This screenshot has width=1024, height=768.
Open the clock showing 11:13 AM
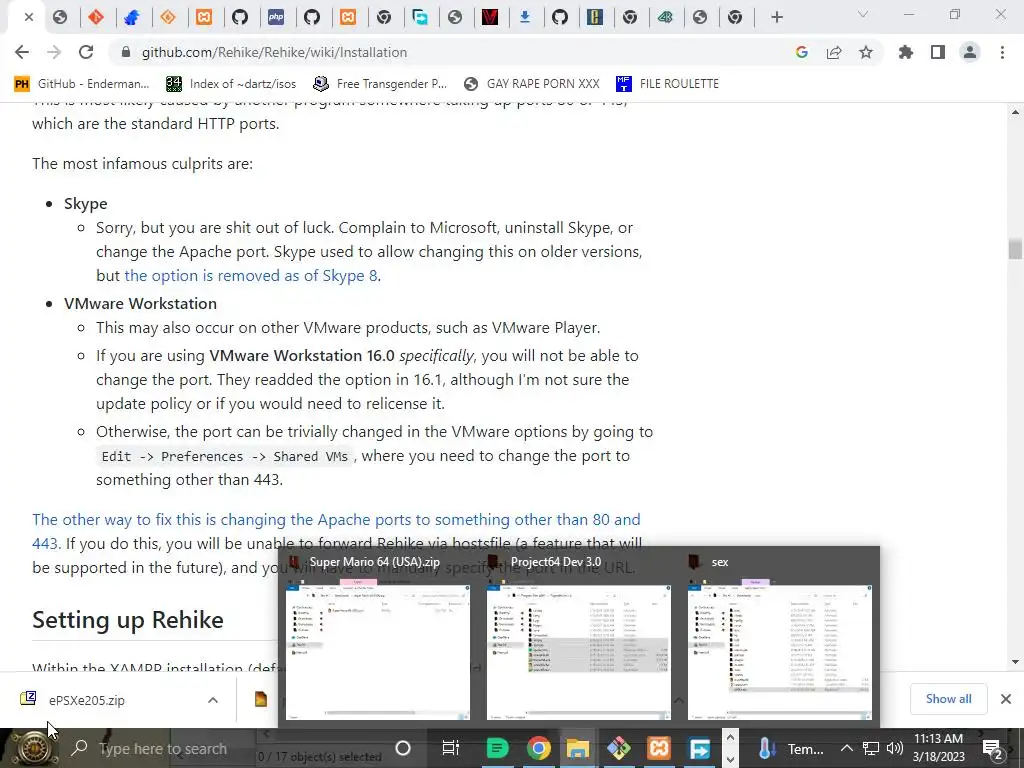tap(938, 748)
